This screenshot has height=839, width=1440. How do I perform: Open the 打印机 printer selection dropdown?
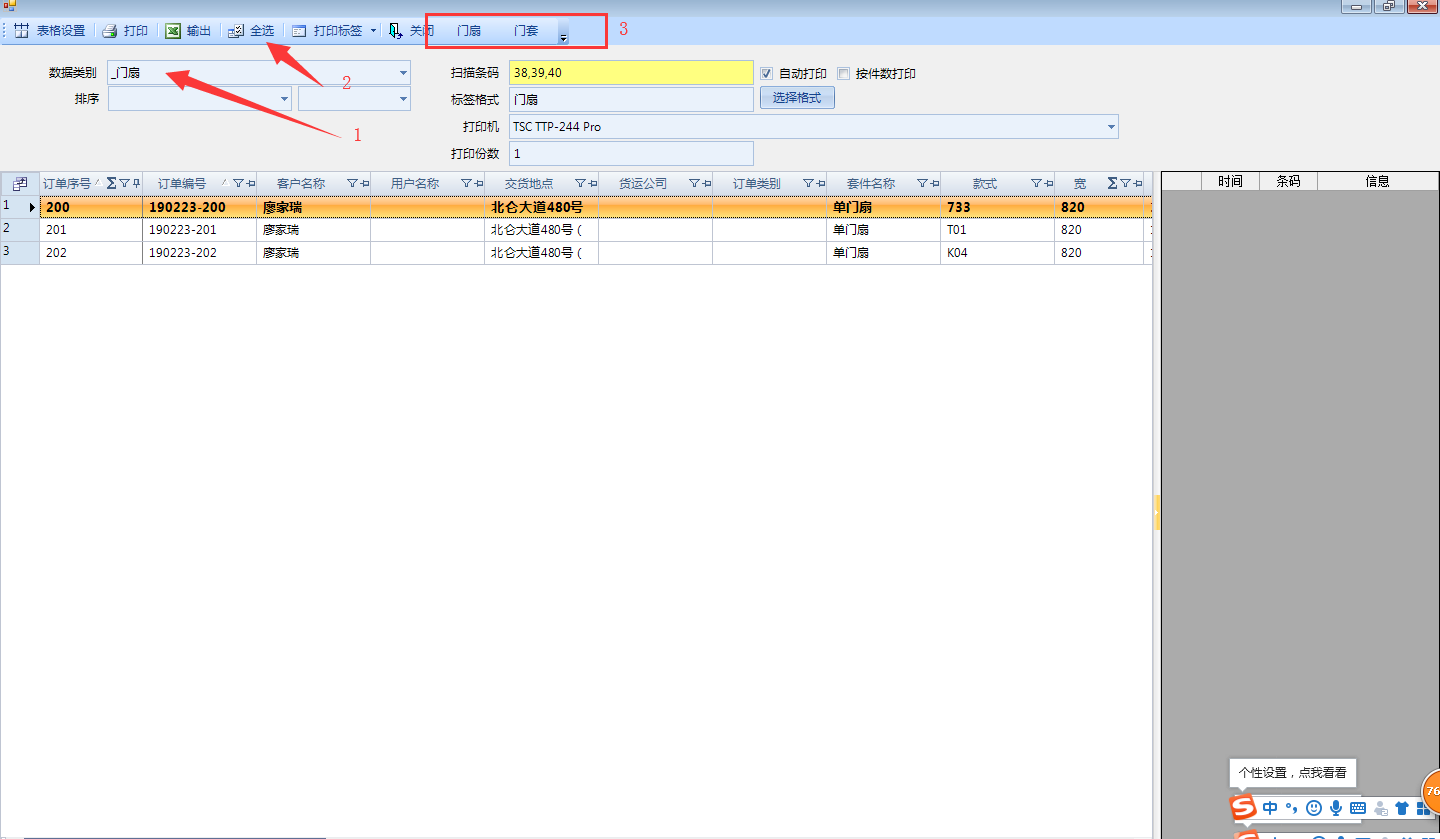click(1111, 127)
